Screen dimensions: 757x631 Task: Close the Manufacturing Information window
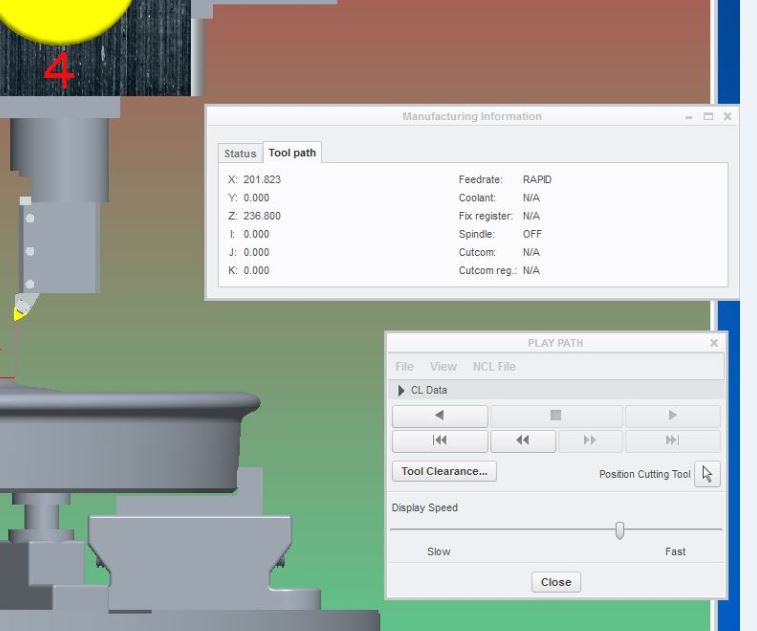click(x=728, y=116)
